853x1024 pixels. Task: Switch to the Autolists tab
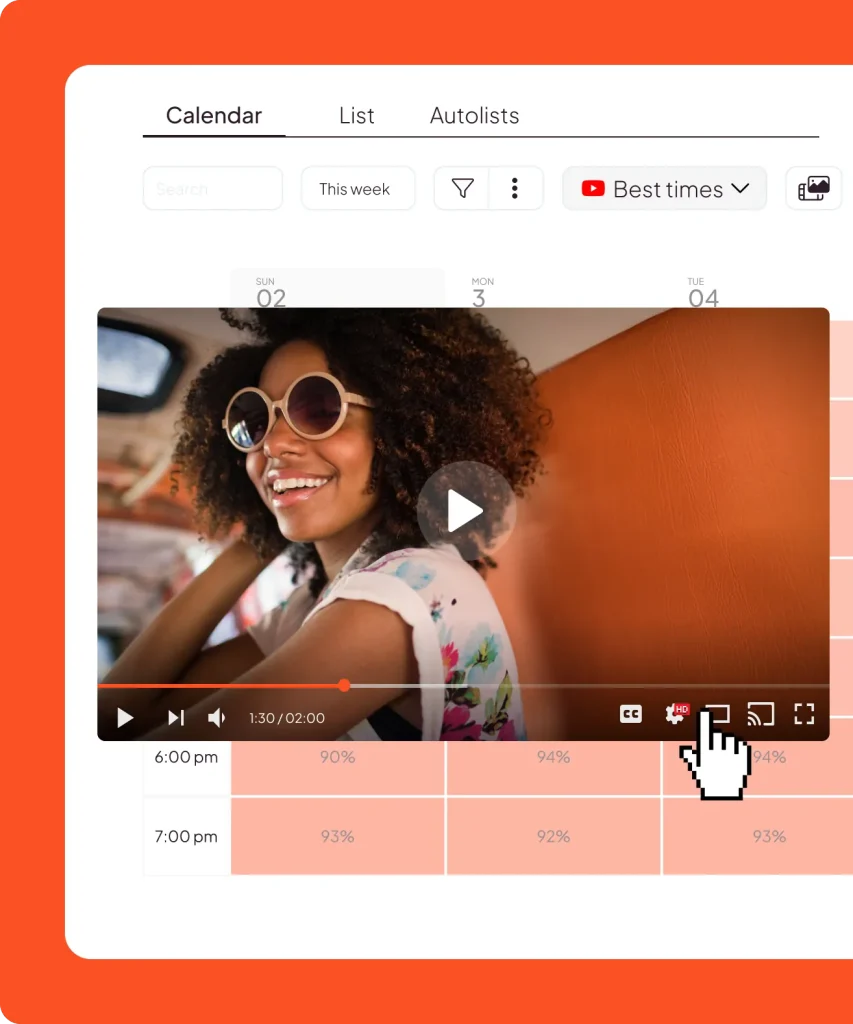point(474,116)
